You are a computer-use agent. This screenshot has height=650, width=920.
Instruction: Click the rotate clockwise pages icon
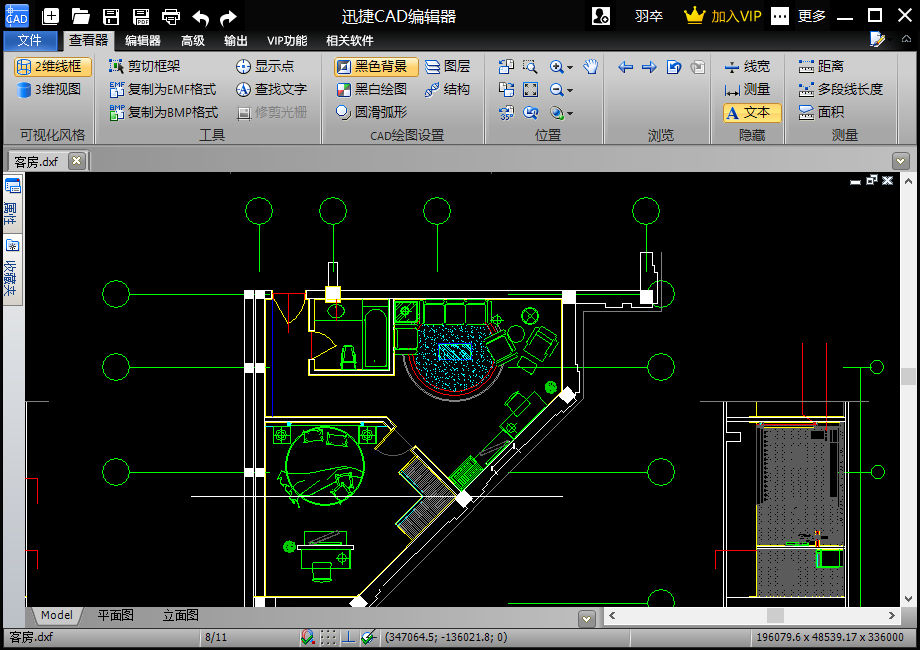coord(506,89)
